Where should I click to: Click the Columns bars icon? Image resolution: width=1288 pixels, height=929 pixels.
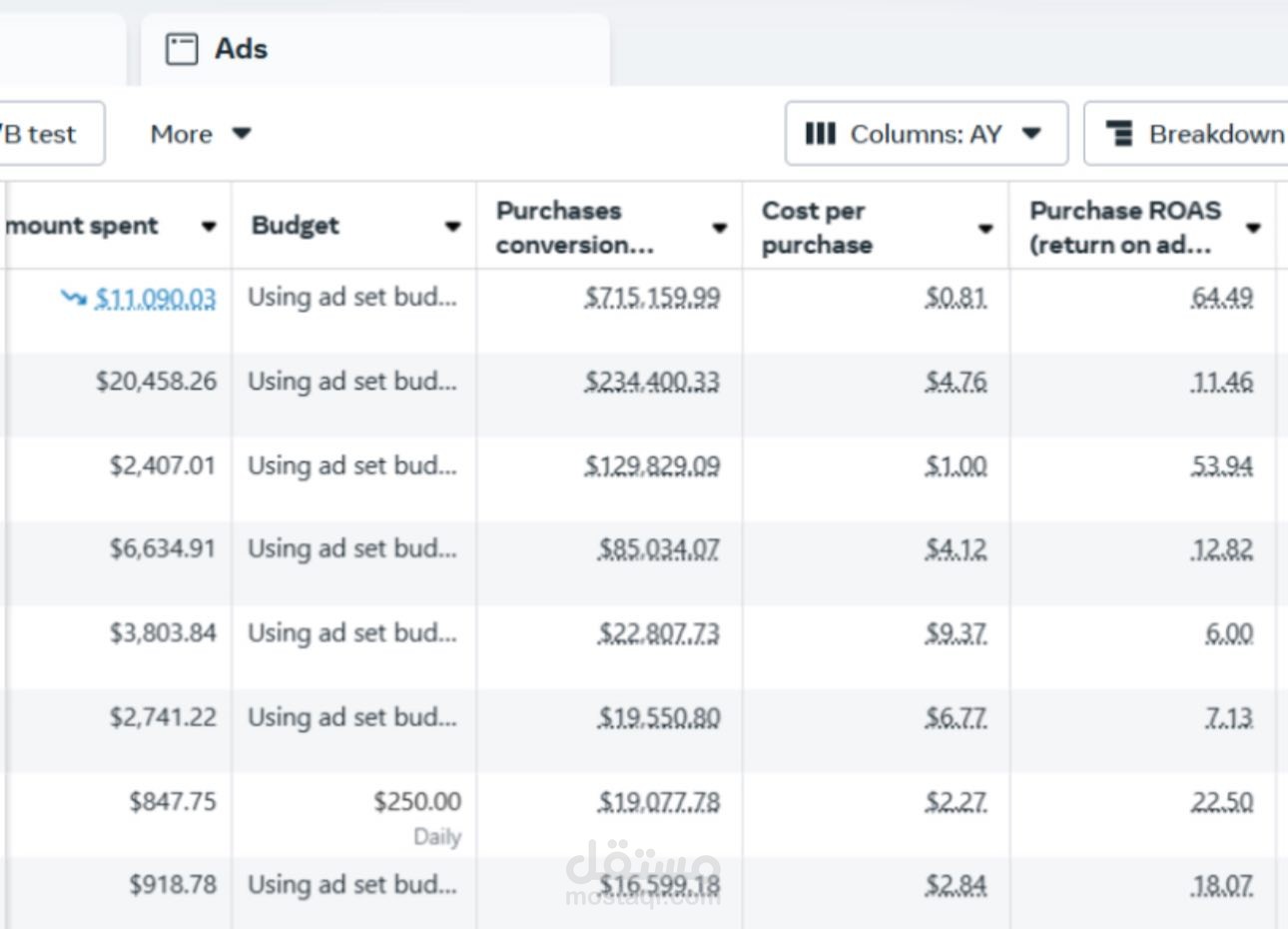pyautogui.click(x=820, y=134)
